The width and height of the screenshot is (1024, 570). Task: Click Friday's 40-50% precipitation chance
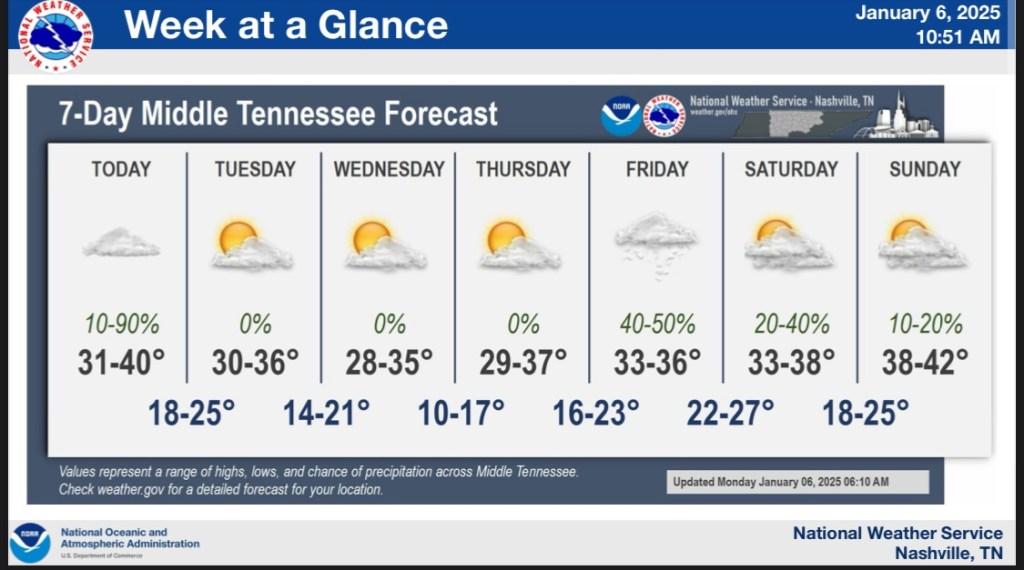(x=656, y=324)
